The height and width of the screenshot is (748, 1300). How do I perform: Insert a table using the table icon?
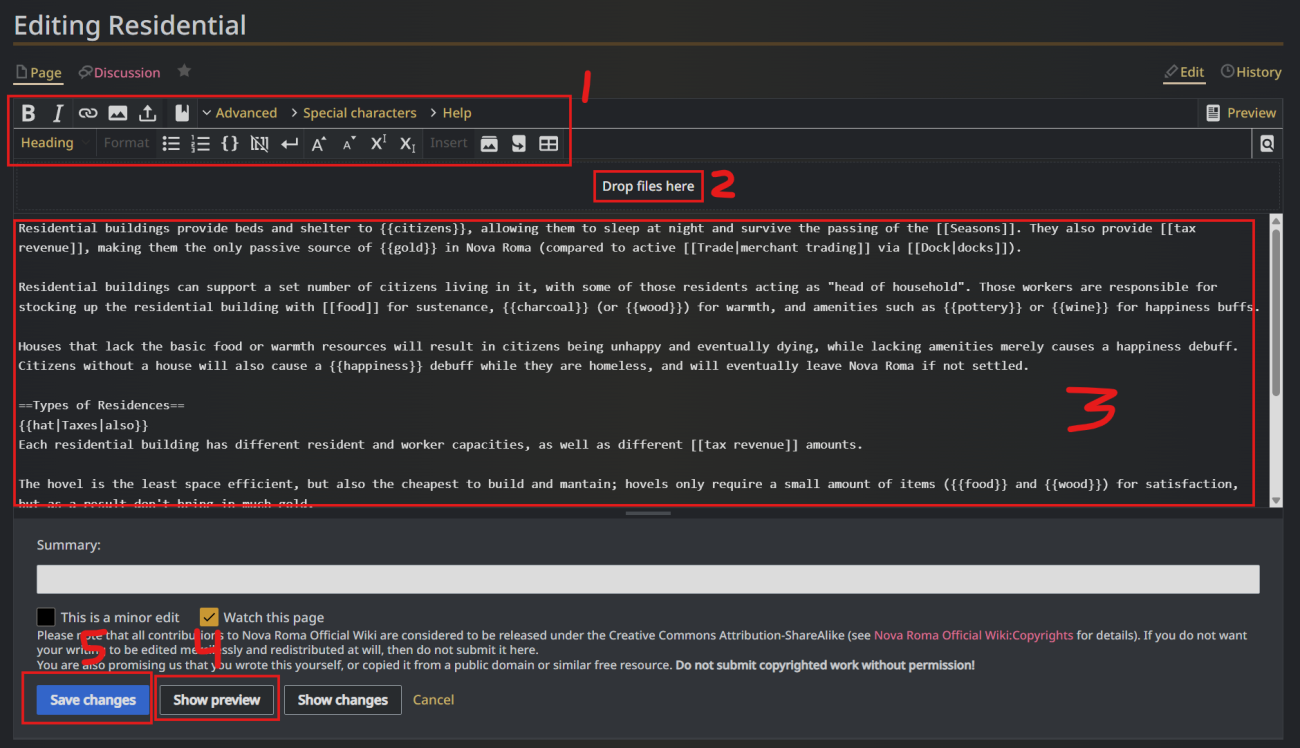tap(548, 143)
